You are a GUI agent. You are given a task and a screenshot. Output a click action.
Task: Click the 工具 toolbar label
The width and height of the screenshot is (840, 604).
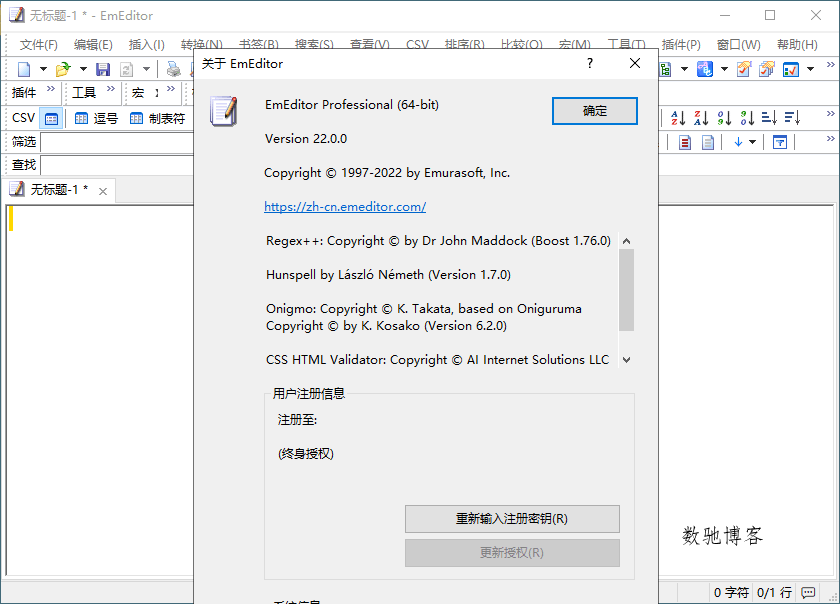point(84,93)
